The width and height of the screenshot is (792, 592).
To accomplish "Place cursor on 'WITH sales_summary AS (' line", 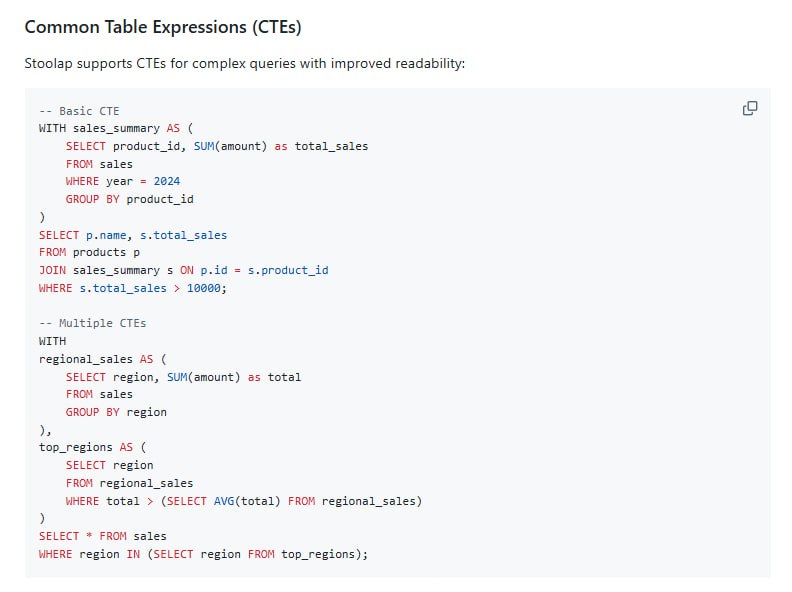I will [114, 128].
